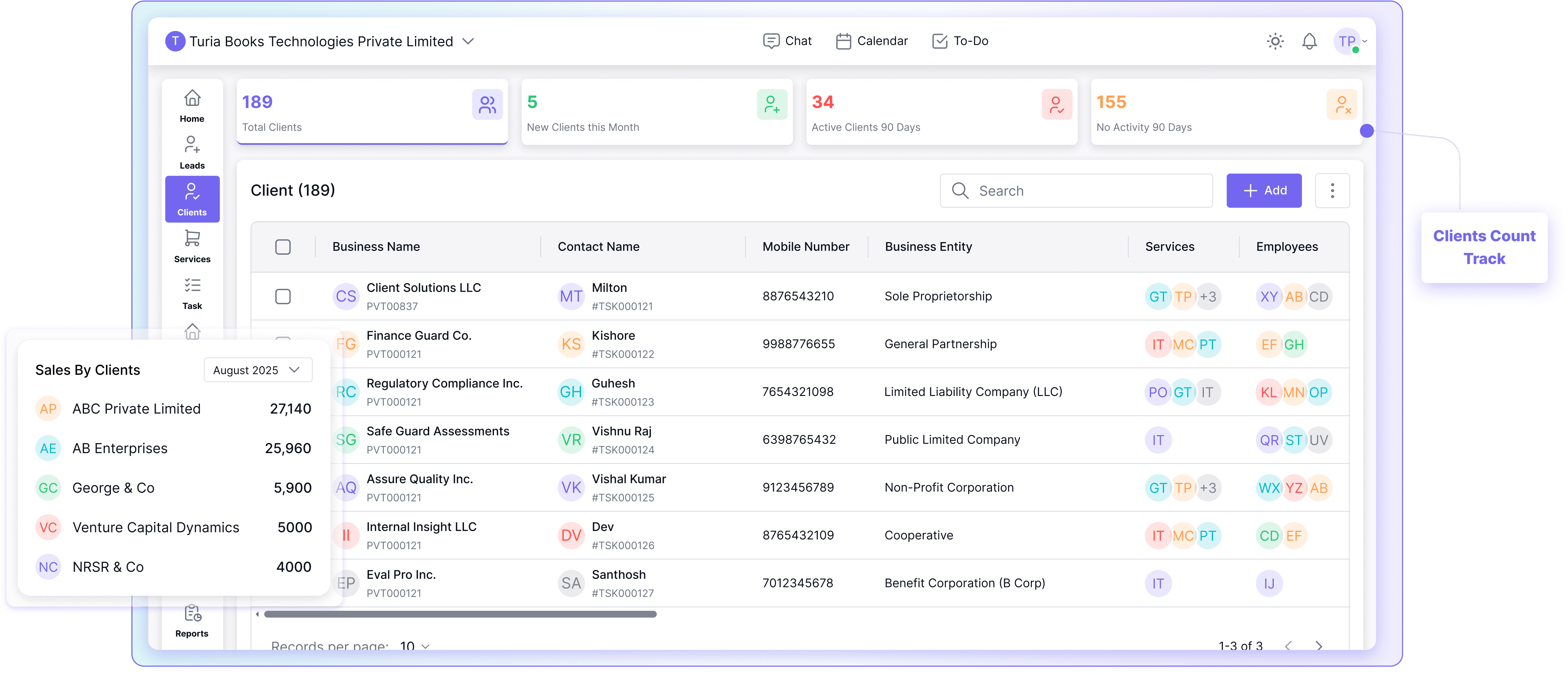Open Task in the sidebar

click(x=192, y=293)
